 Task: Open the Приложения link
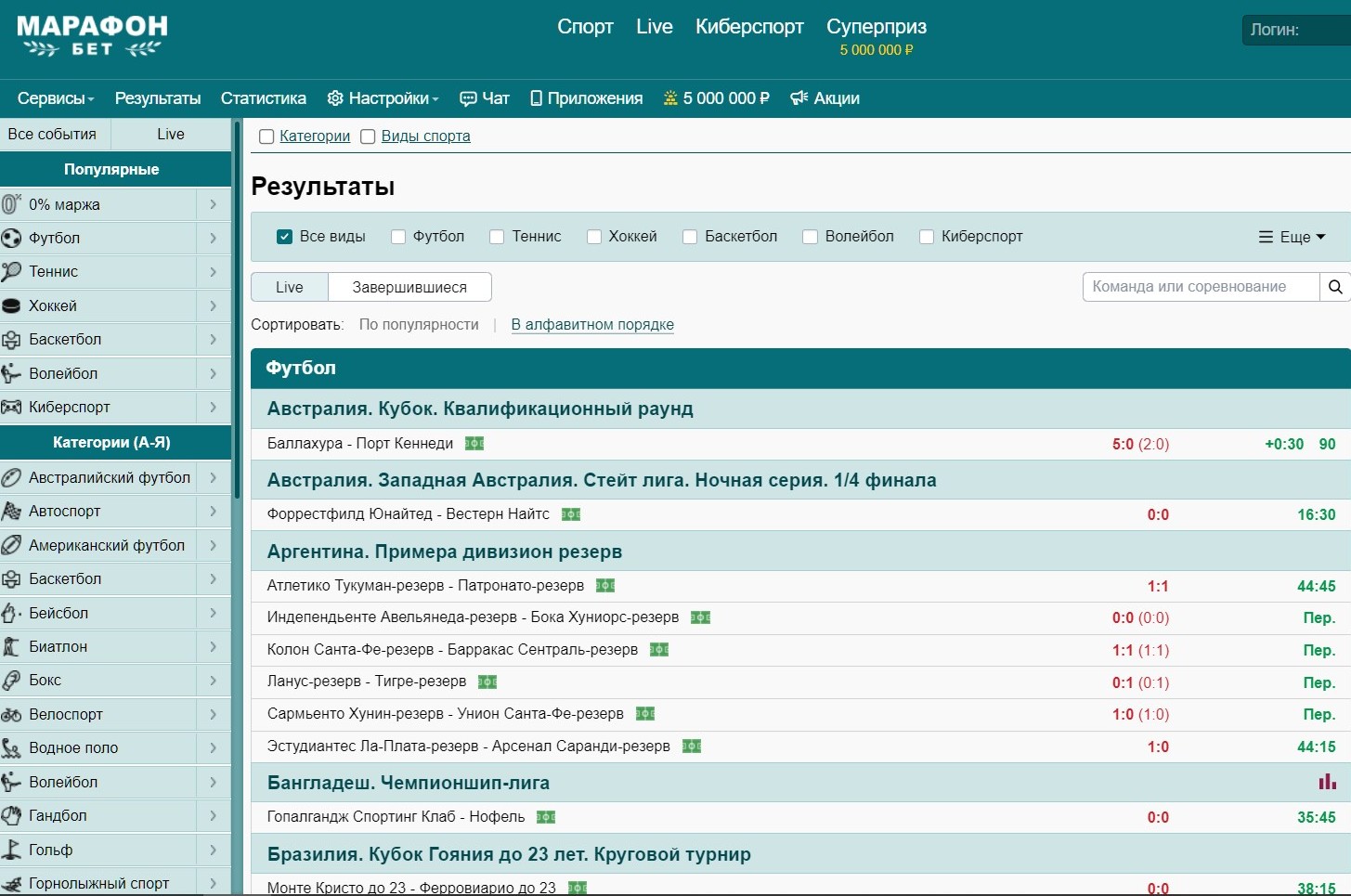point(586,98)
